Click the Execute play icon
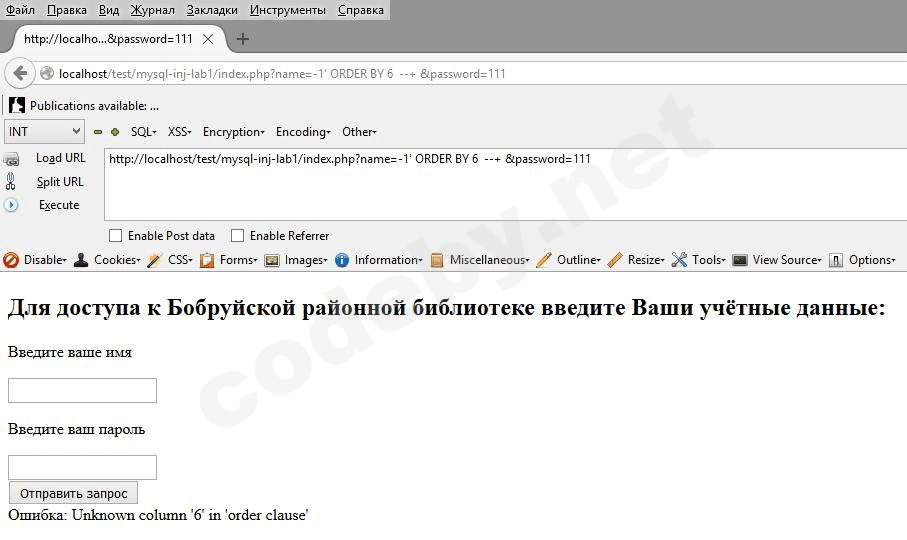This screenshot has height=540, width=907. click(11, 205)
